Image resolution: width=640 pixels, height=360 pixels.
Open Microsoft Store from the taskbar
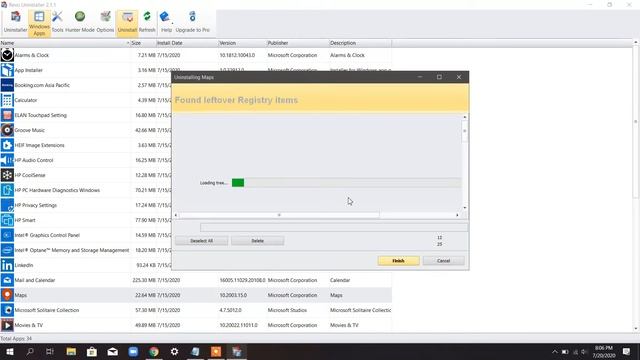(92, 351)
